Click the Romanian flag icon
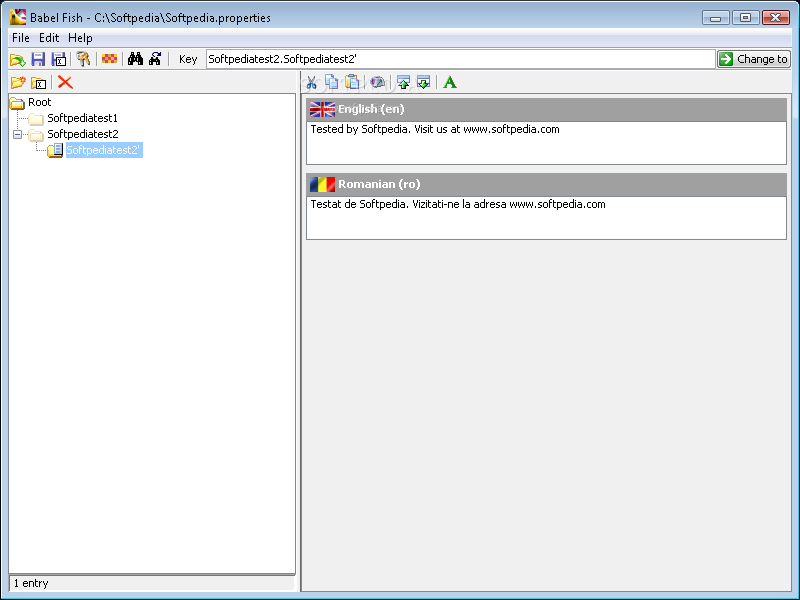 click(322, 184)
